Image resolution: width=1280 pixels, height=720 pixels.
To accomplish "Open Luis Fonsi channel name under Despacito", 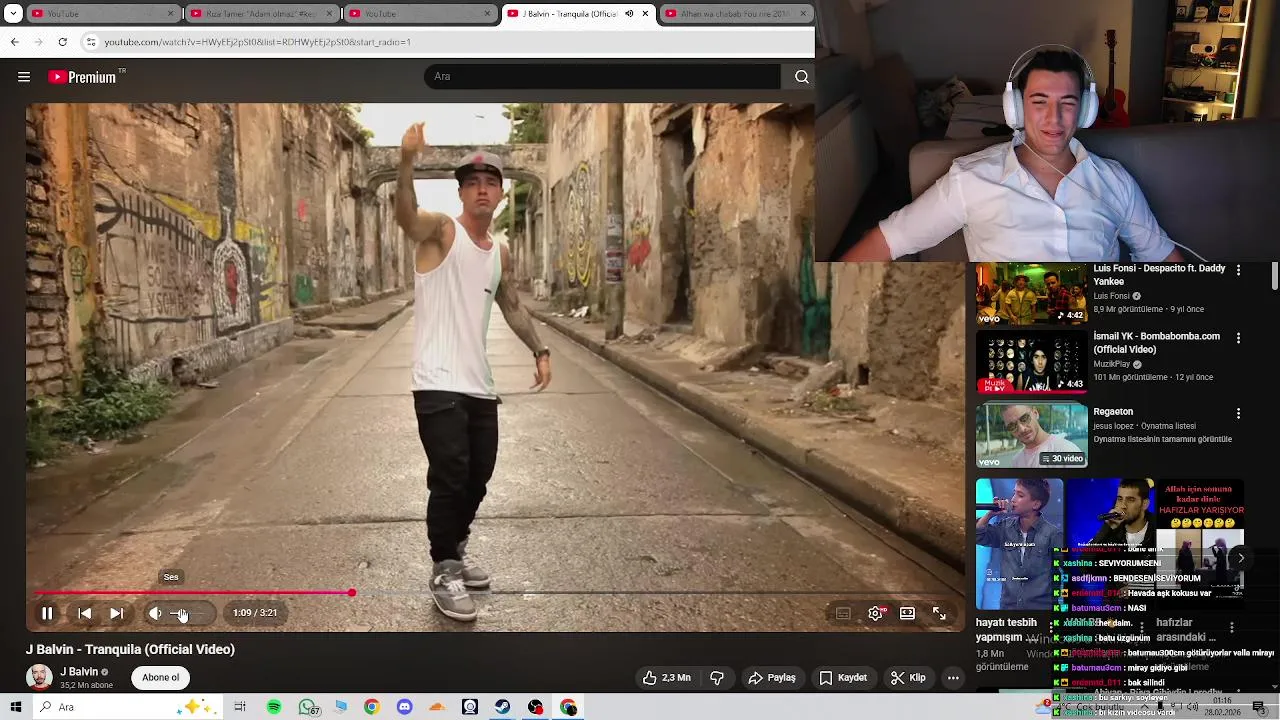I will pyautogui.click(x=1111, y=296).
